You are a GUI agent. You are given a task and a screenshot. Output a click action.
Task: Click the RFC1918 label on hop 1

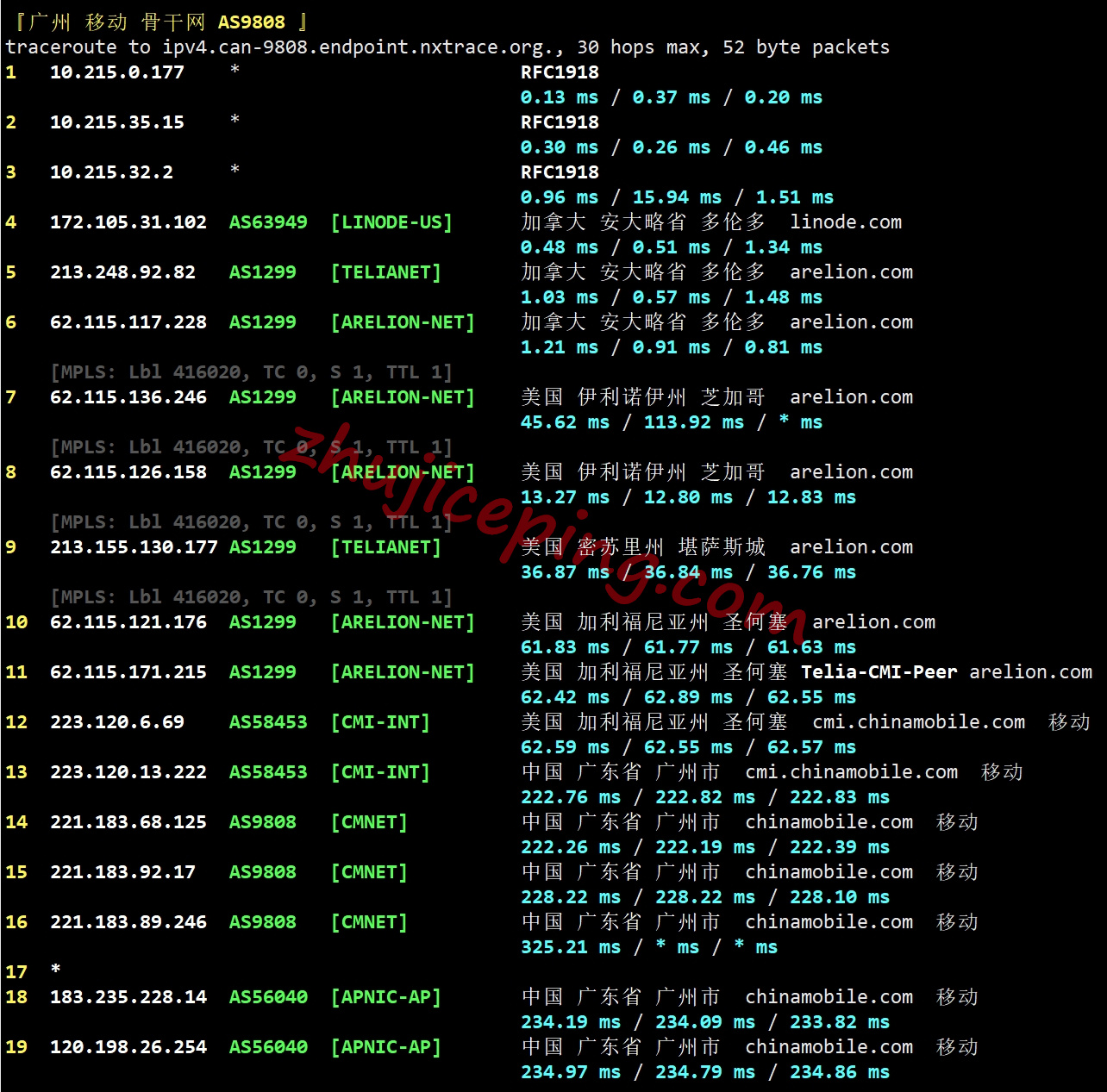point(560,72)
